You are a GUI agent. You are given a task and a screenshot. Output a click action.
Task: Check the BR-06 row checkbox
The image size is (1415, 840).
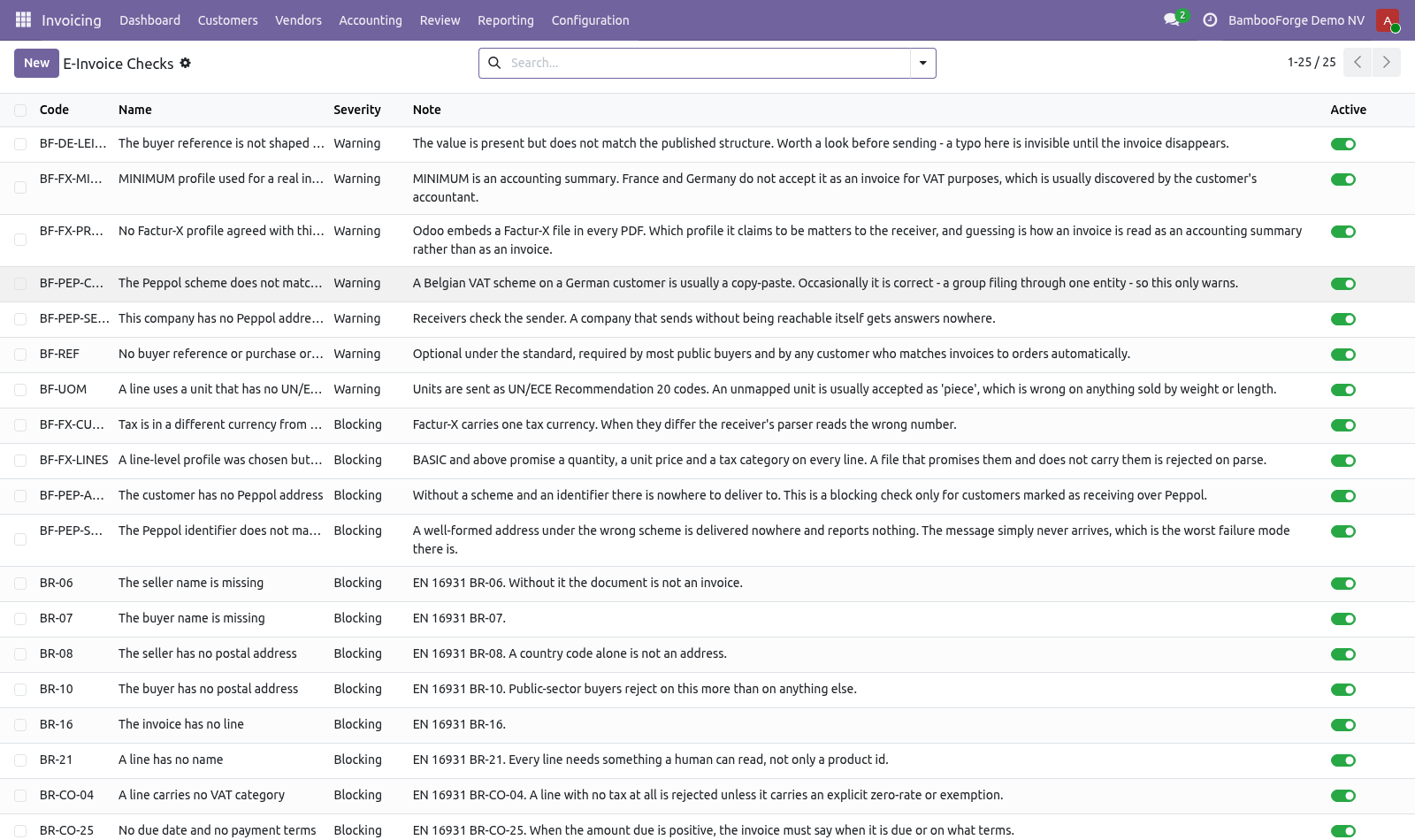pyautogui.click(x=20, y=584)
